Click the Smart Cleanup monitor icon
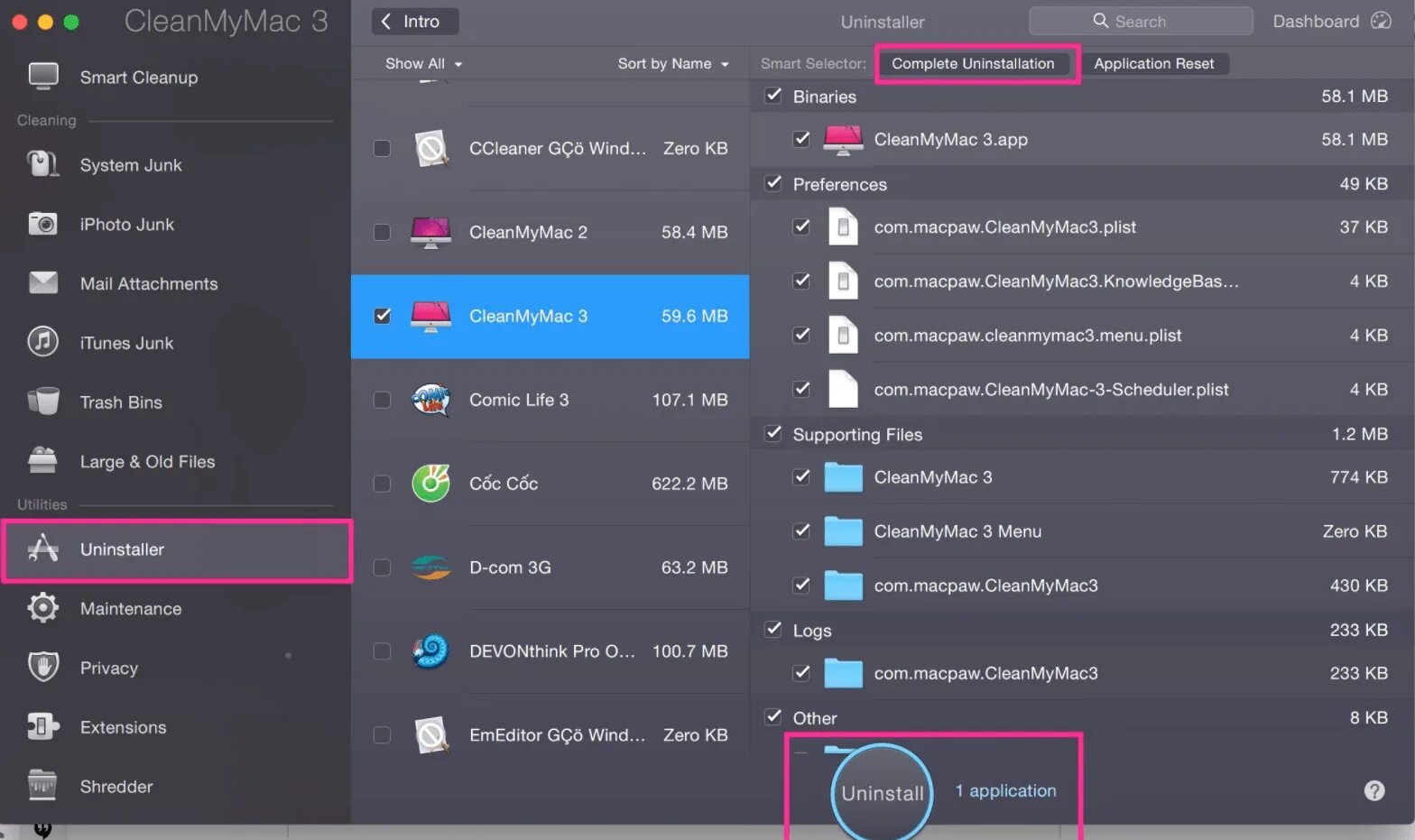Image resolution: width=1415 pixels, height=840 pixels. point(43,77)
